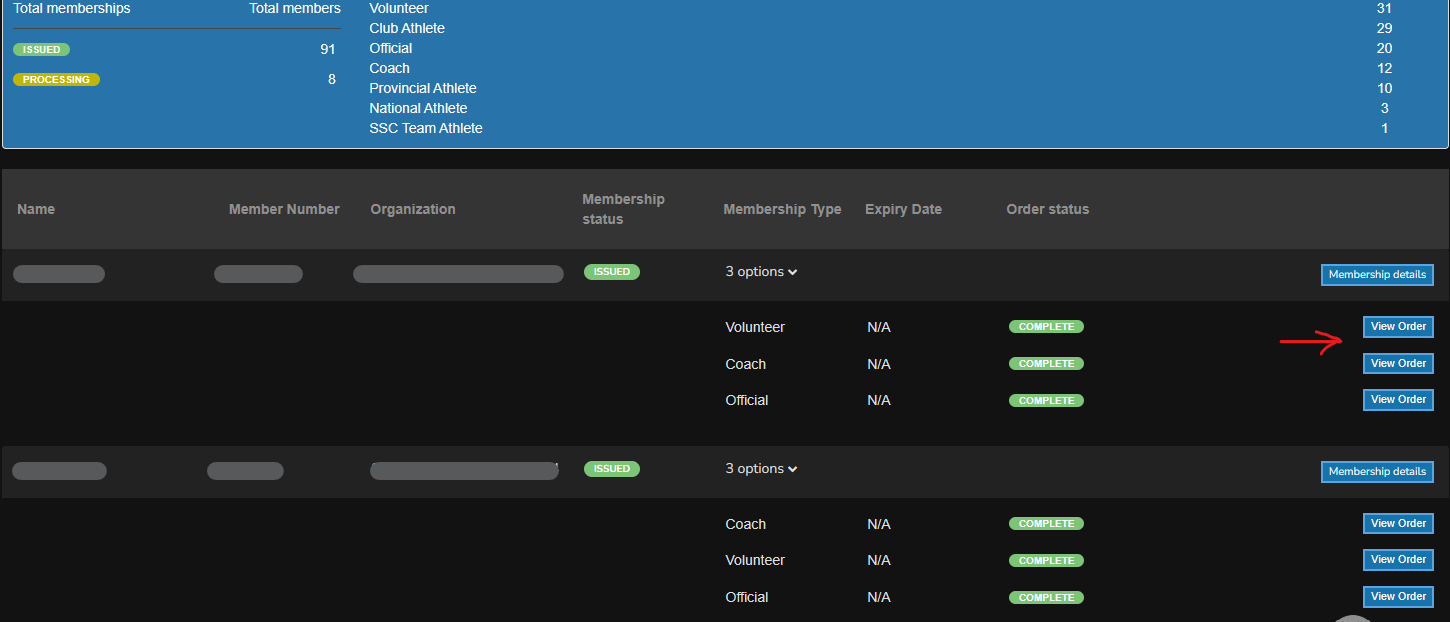View Order for first member's Coach membership
1450x622 pixels.
[1398, 364]
